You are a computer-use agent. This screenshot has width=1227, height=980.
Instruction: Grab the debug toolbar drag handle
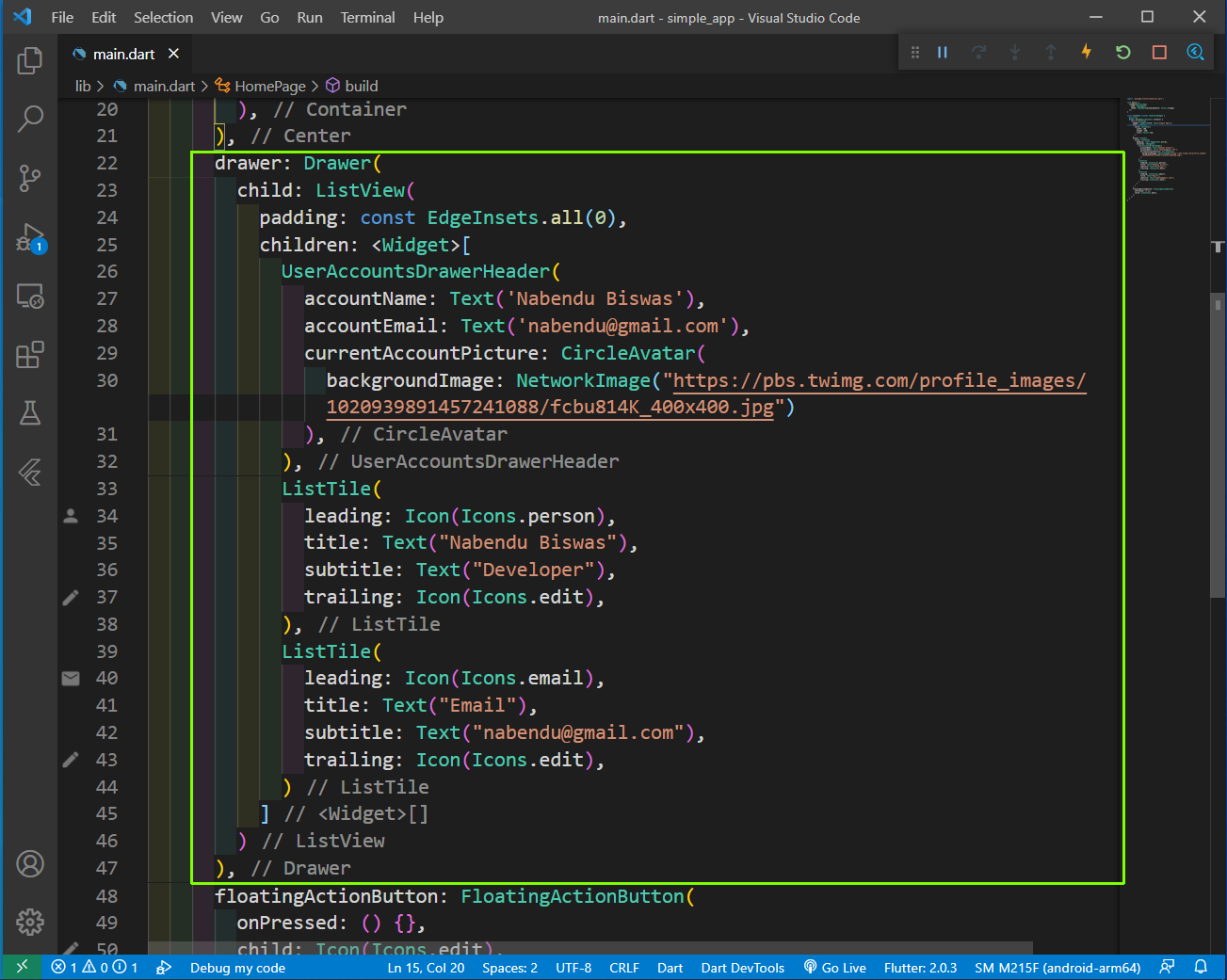click(x=914, y=53)
